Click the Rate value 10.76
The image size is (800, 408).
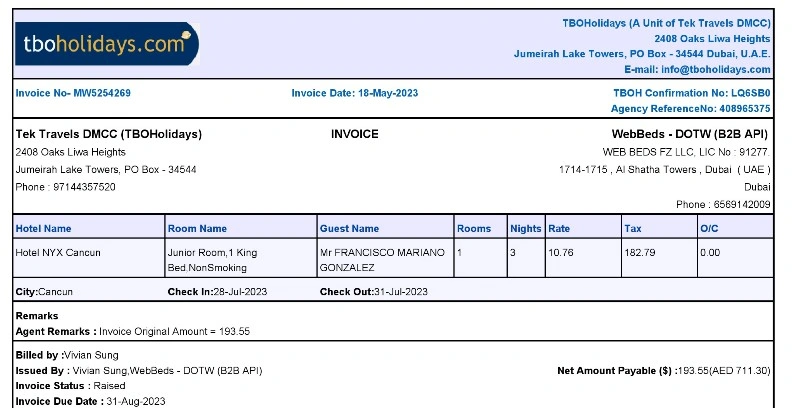(x=561, y=252)
